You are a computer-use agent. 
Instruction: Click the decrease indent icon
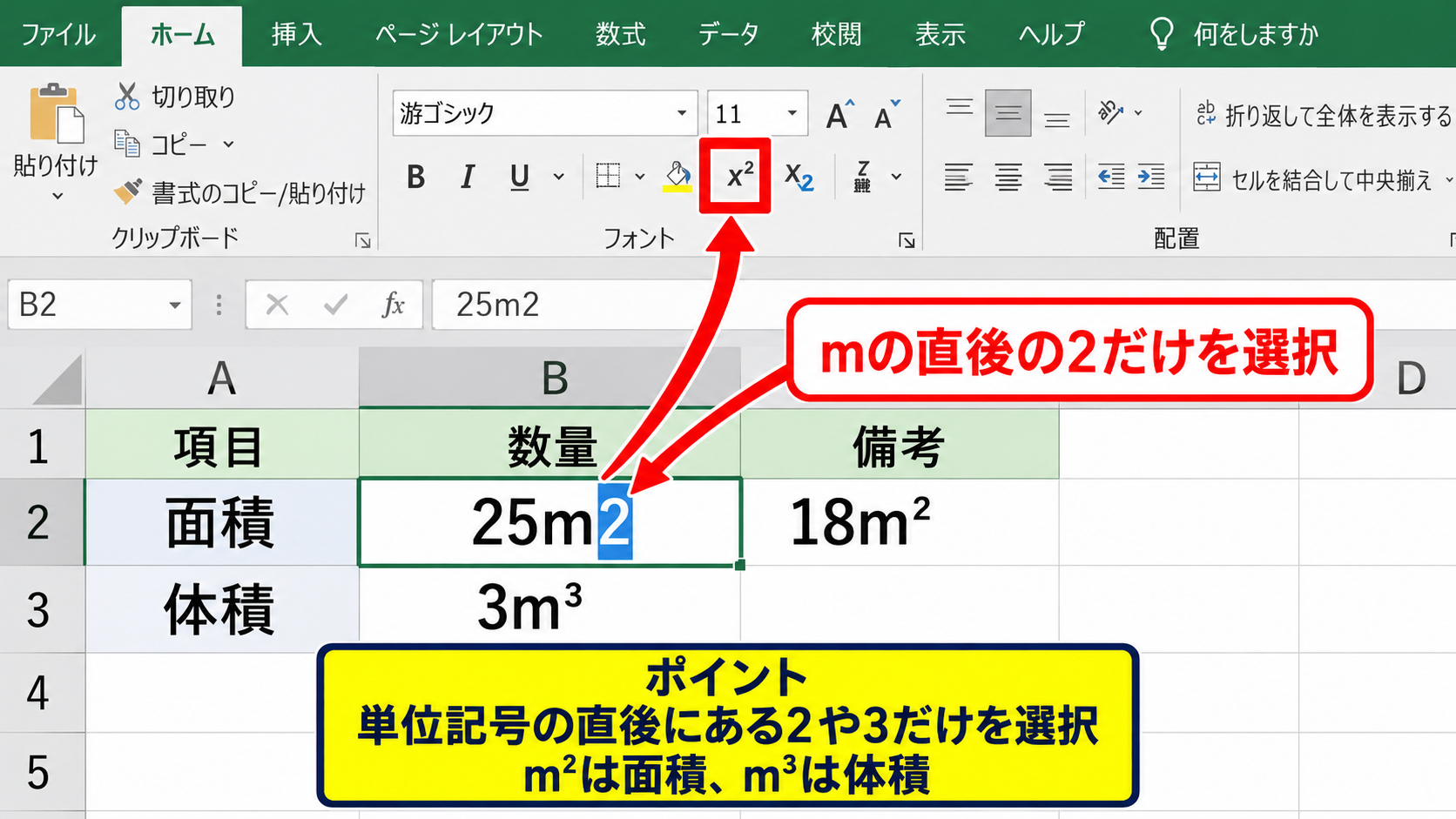1111,177
